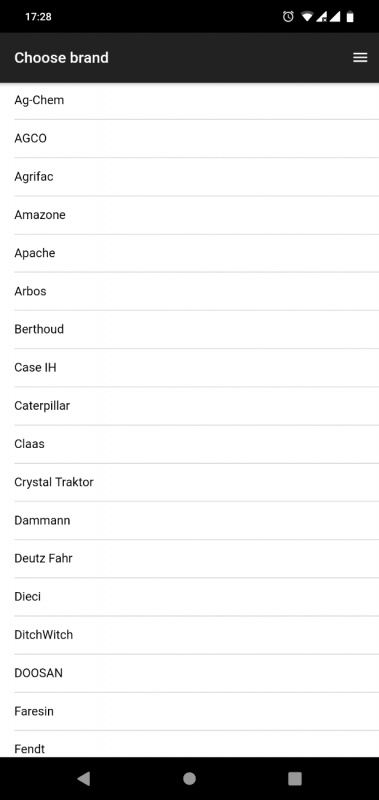Open recent apps square button
This screenshot has height=800, width=379.
click(x=295, y=778)
